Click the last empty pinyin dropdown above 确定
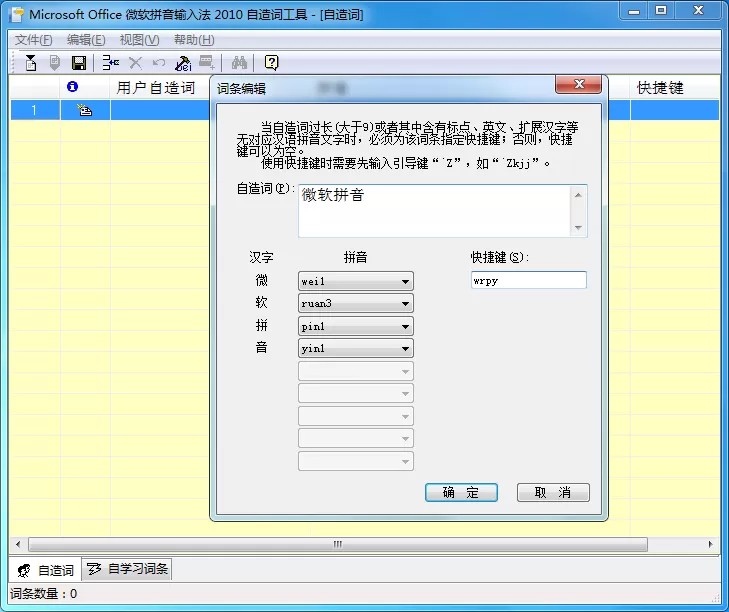The image size is (729, 612). [x=356, y=461]
